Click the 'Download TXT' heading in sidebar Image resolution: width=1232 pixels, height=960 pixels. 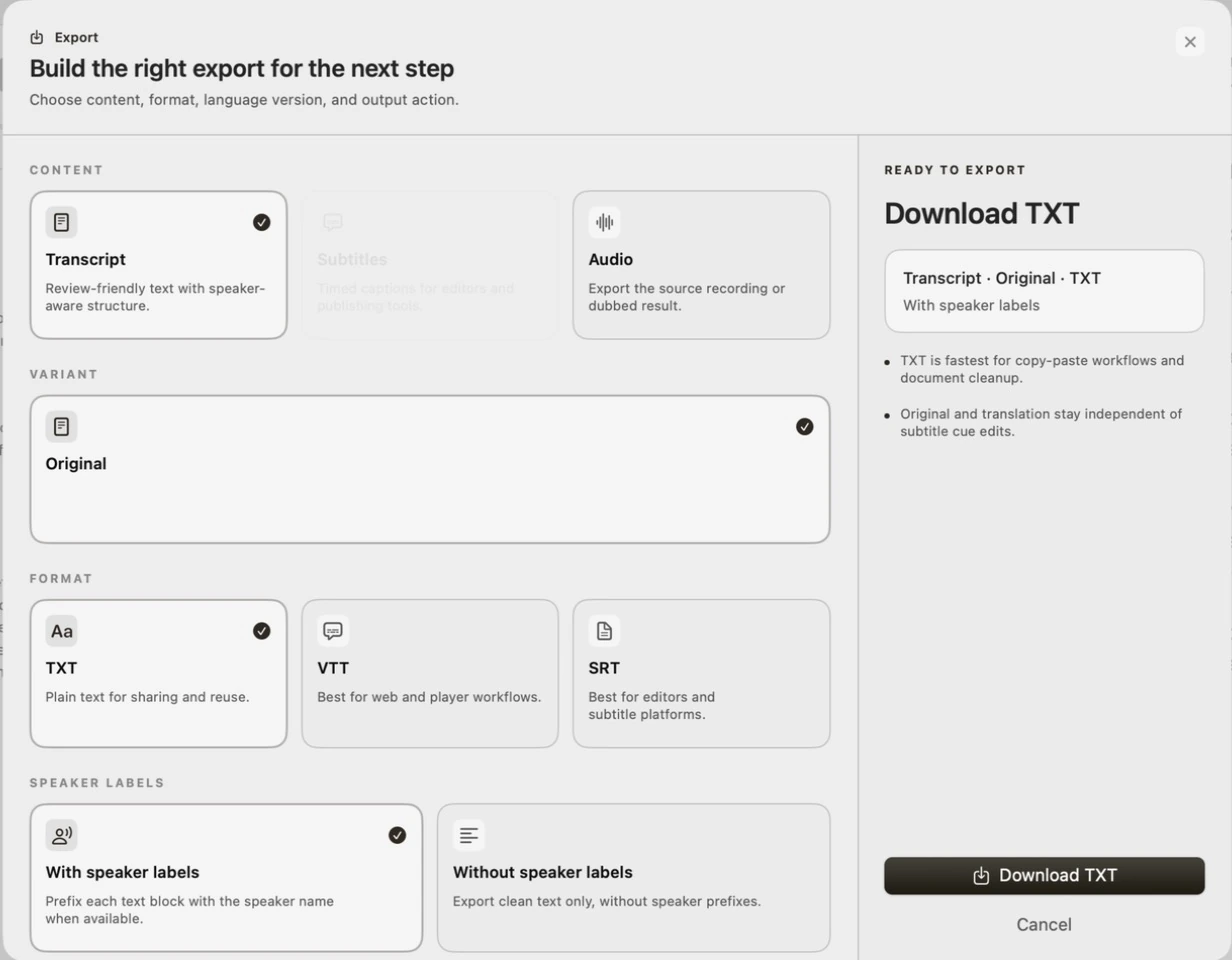click(x=982, y=214)
